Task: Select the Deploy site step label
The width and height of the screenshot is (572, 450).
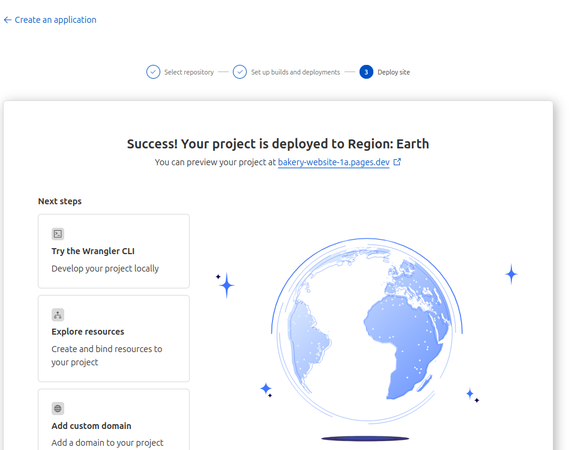Action: point(394,72)
